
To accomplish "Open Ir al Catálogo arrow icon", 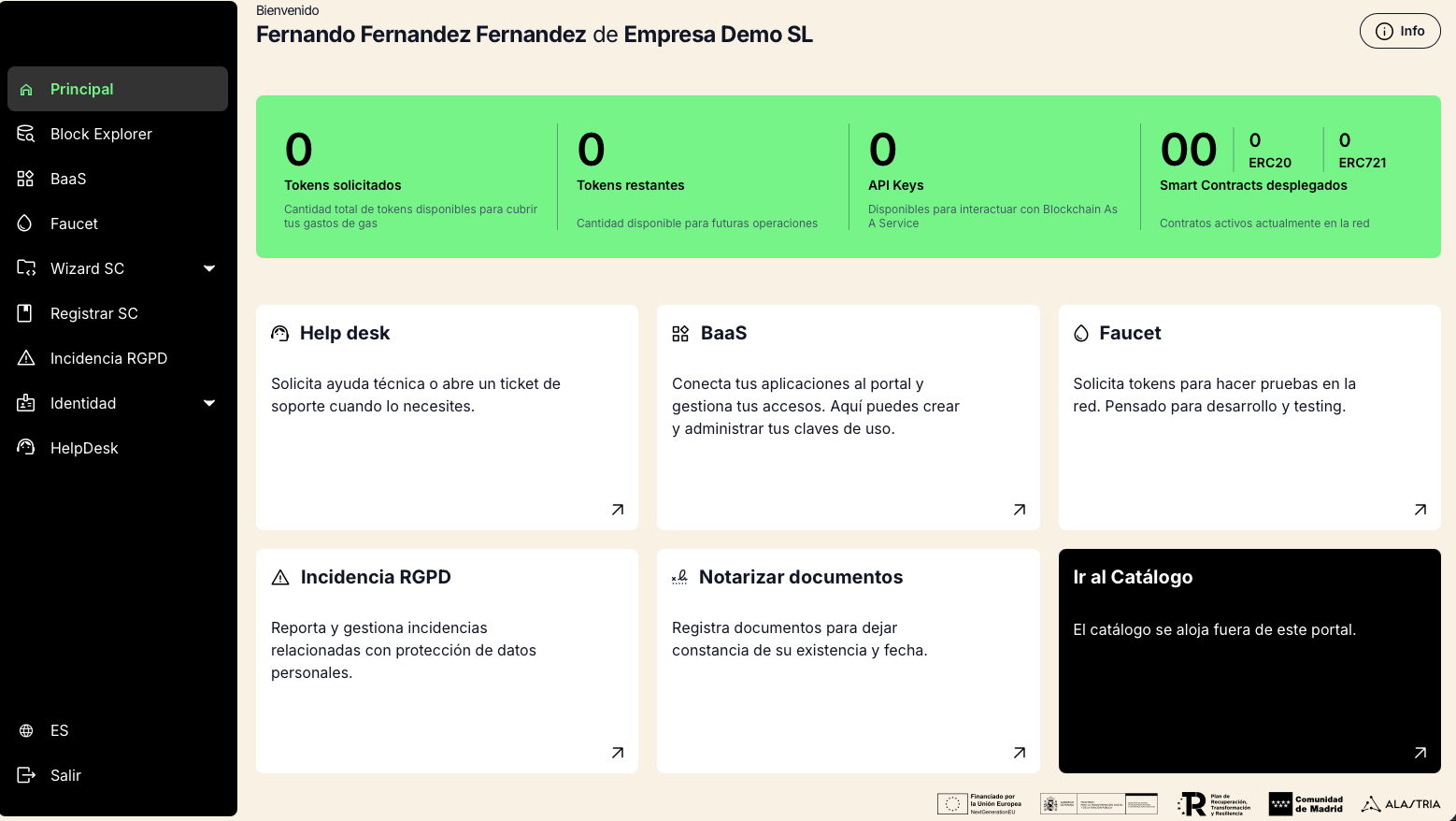I will pyautogui.click(x=1420, y=753).
